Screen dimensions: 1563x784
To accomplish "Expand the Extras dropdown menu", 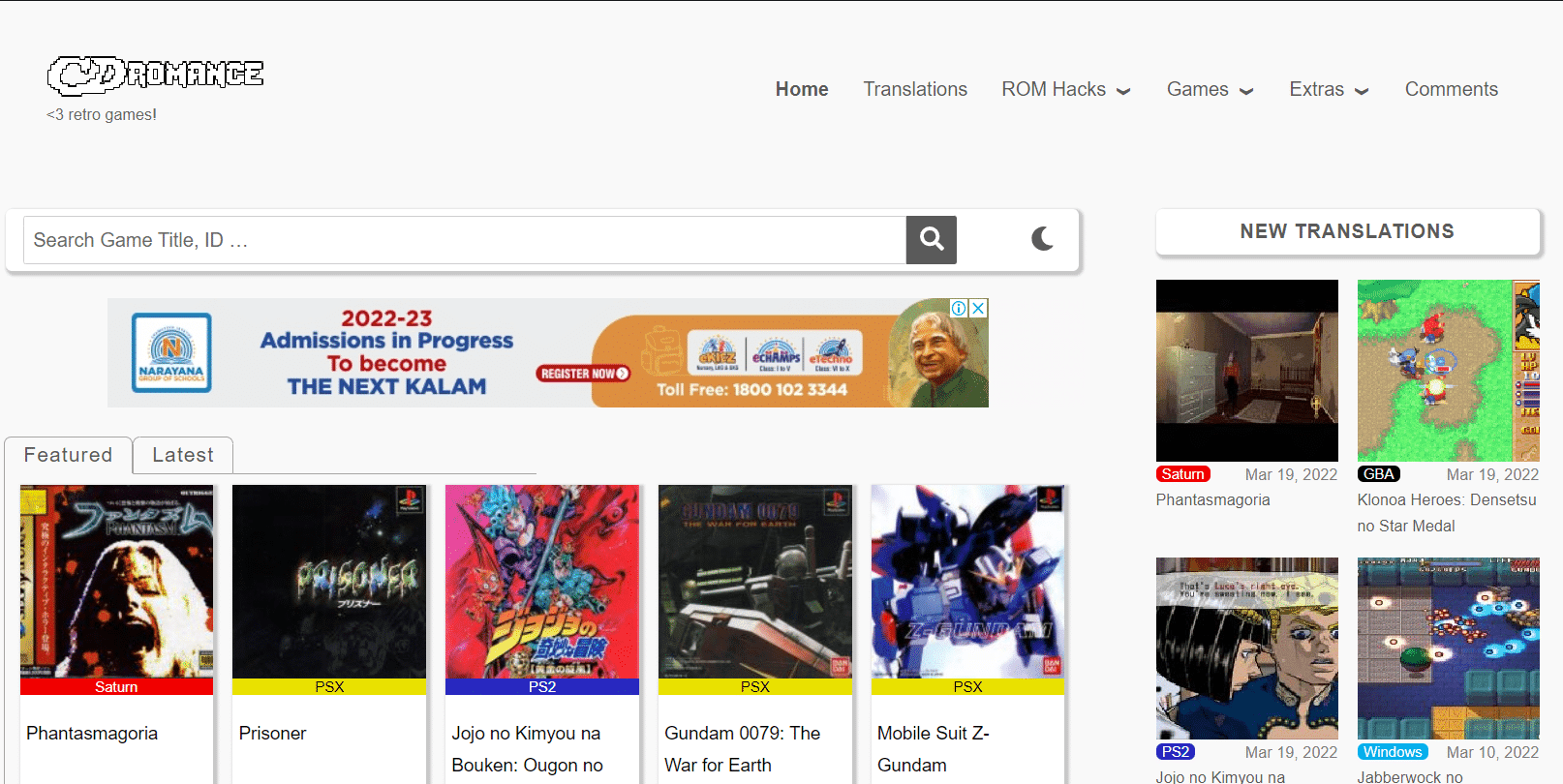I will (x=1329, y=89).
